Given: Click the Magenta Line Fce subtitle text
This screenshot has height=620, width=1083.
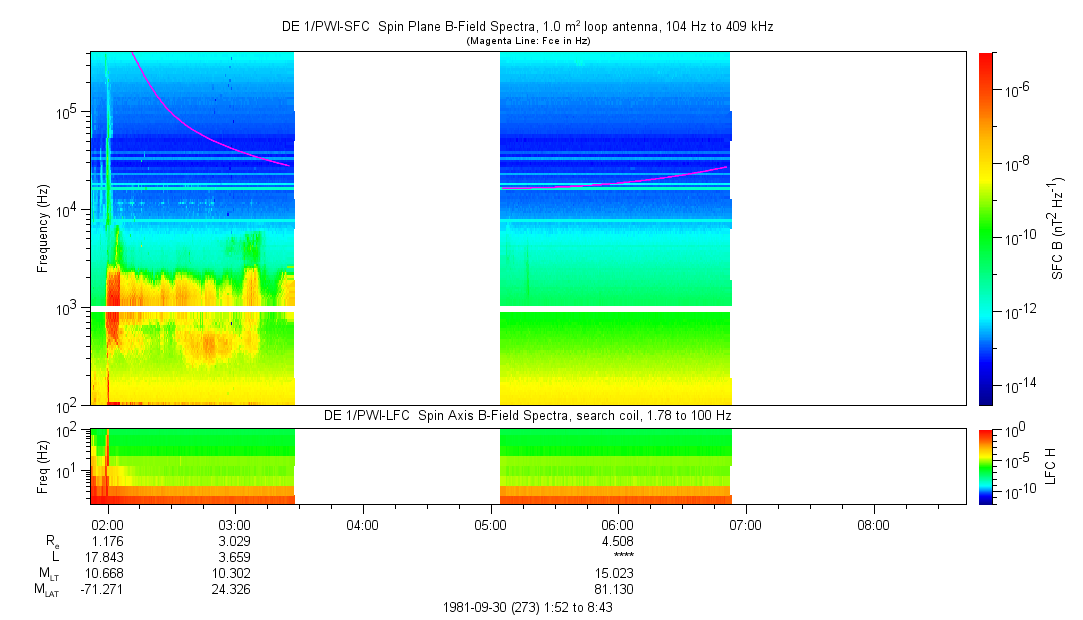Looking at the screenshot, I should pos(528,41).
